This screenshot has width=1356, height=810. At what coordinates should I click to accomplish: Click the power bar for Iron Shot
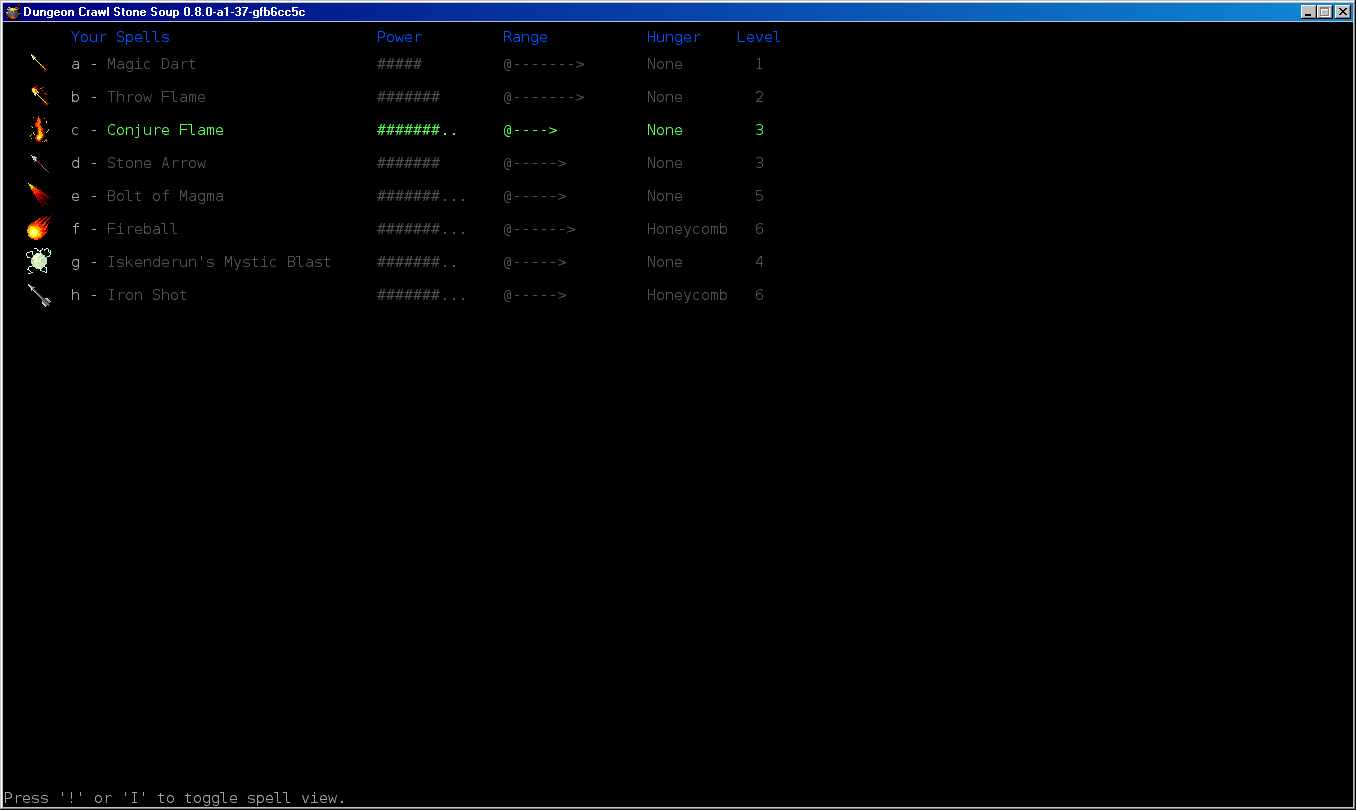point(422,295)
